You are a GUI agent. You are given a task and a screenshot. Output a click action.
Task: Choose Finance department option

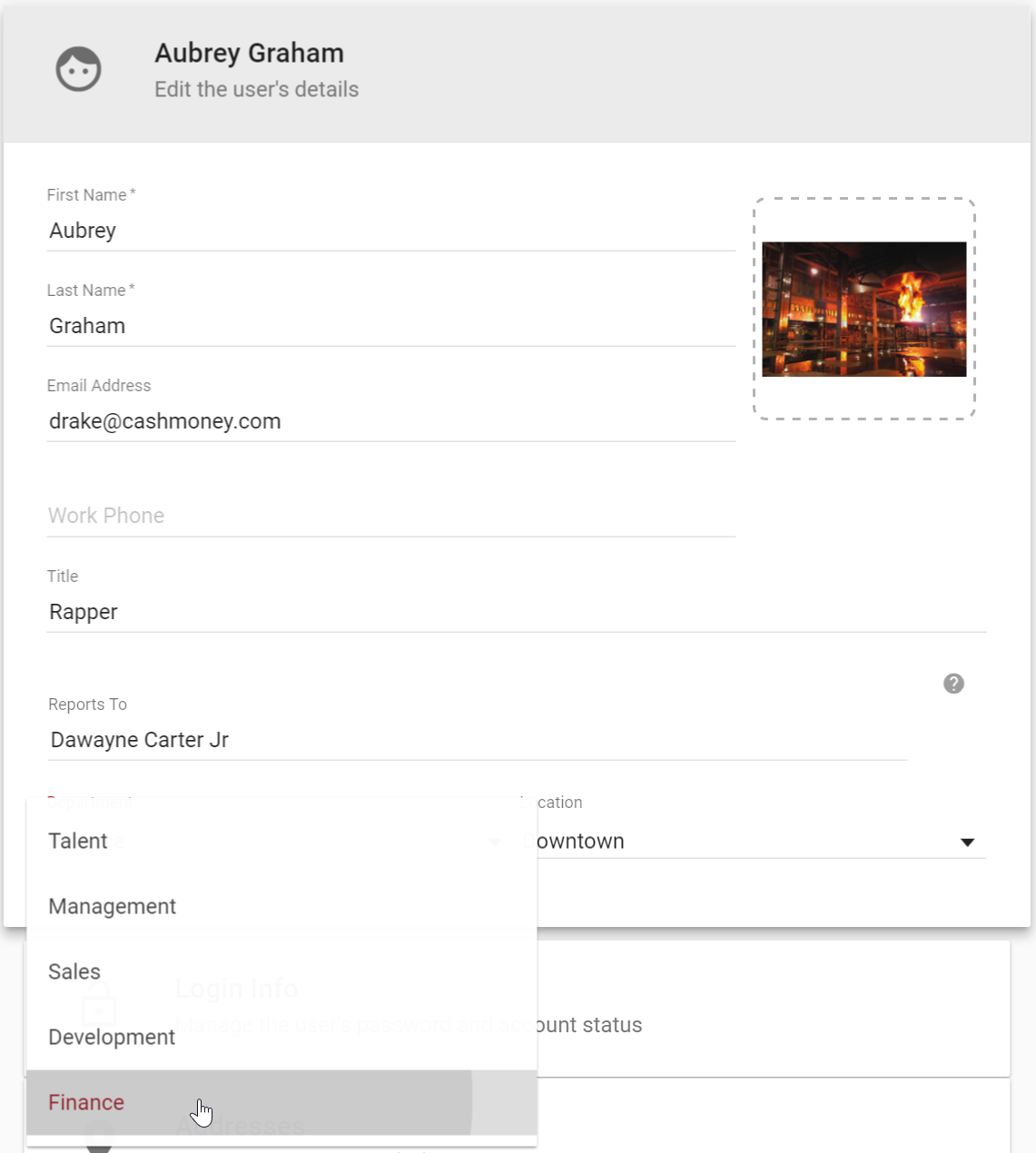click(x=281, y=1102)
